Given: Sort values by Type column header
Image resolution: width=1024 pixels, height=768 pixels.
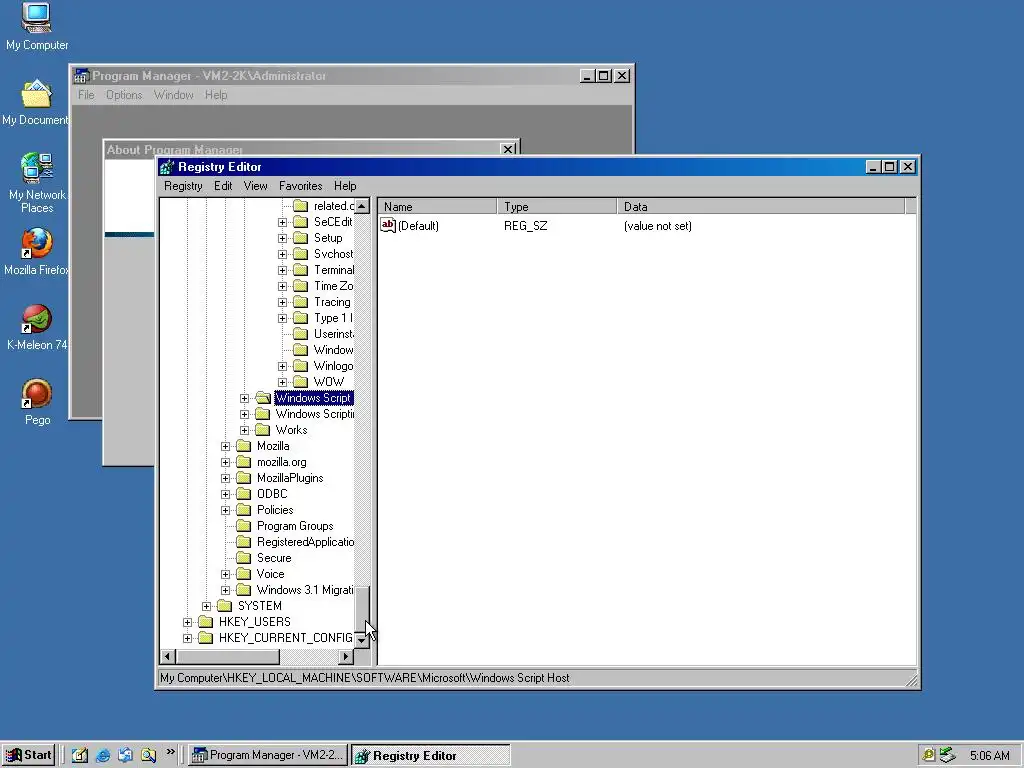Looking at the screenshot, I should [556, 206].
